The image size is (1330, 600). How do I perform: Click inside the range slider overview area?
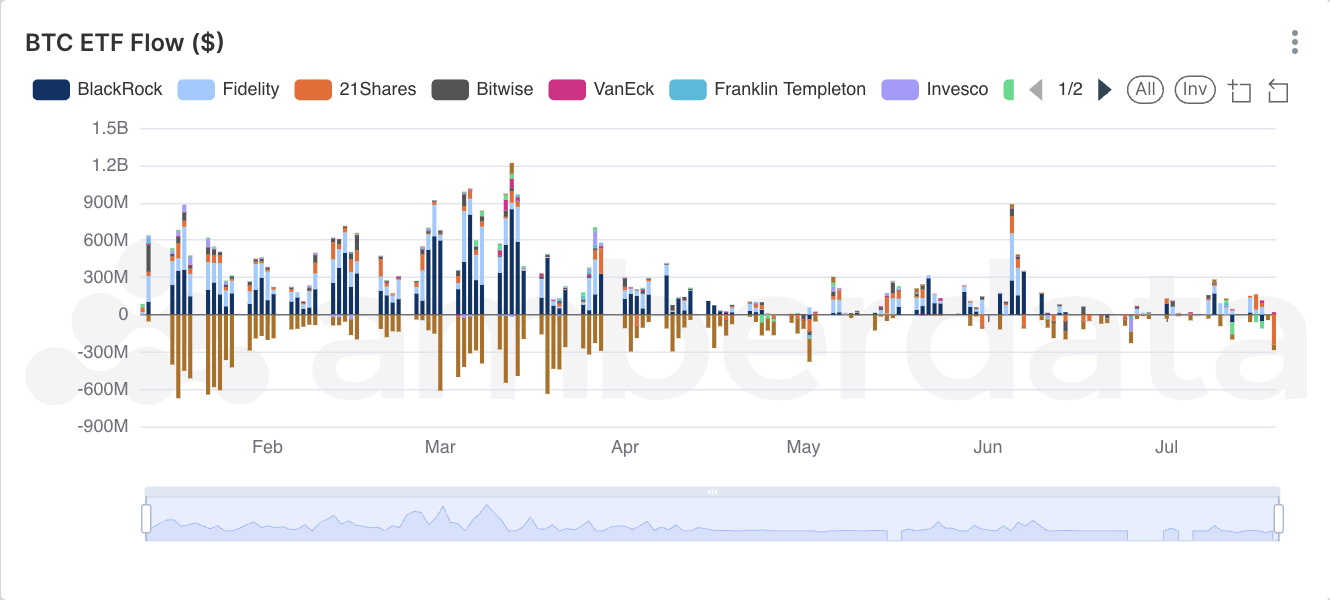(712, 519)
